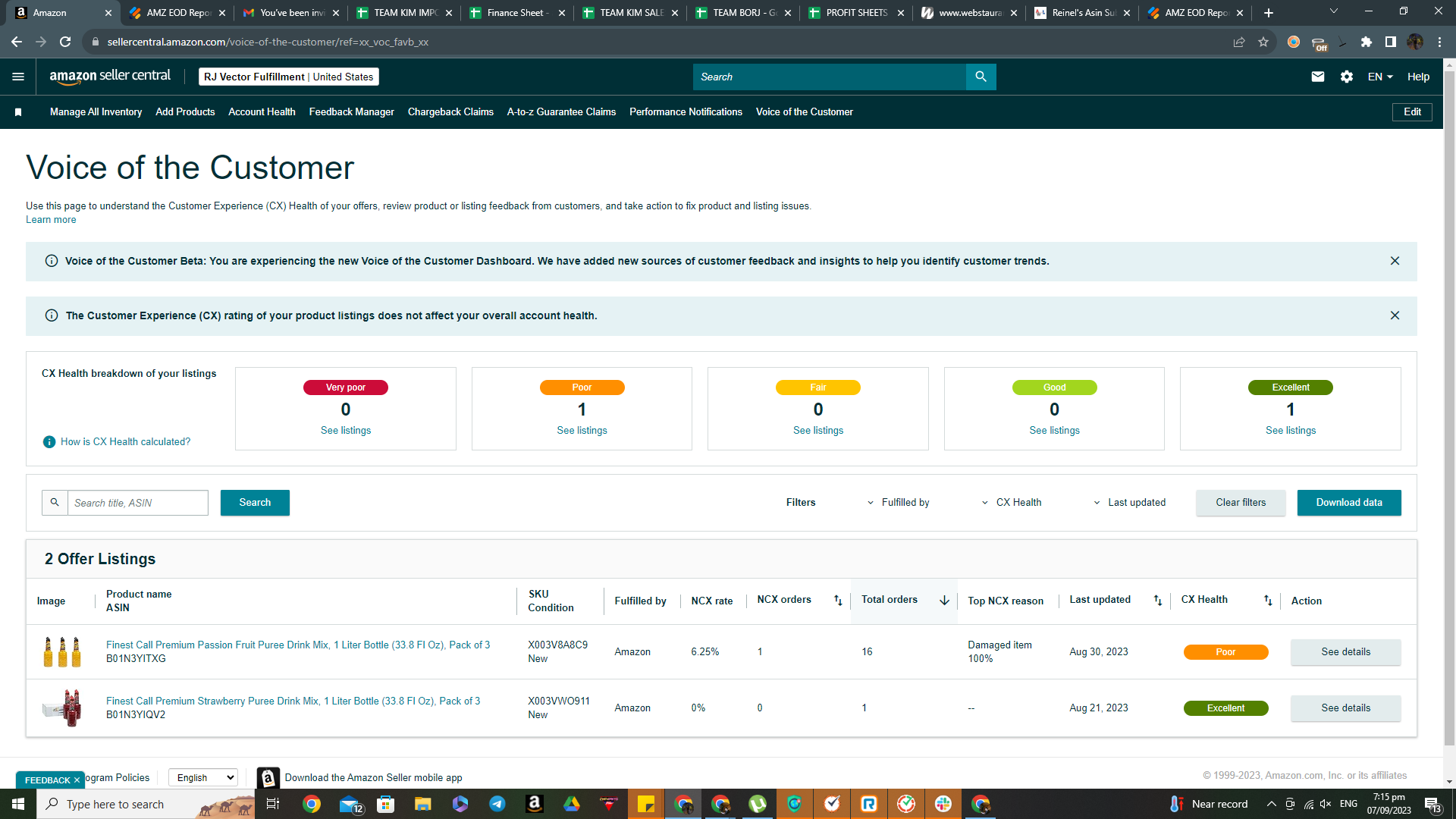
Task: Dismiss the Voice of the Customer Beta banner
Action: pos(1395,261)
